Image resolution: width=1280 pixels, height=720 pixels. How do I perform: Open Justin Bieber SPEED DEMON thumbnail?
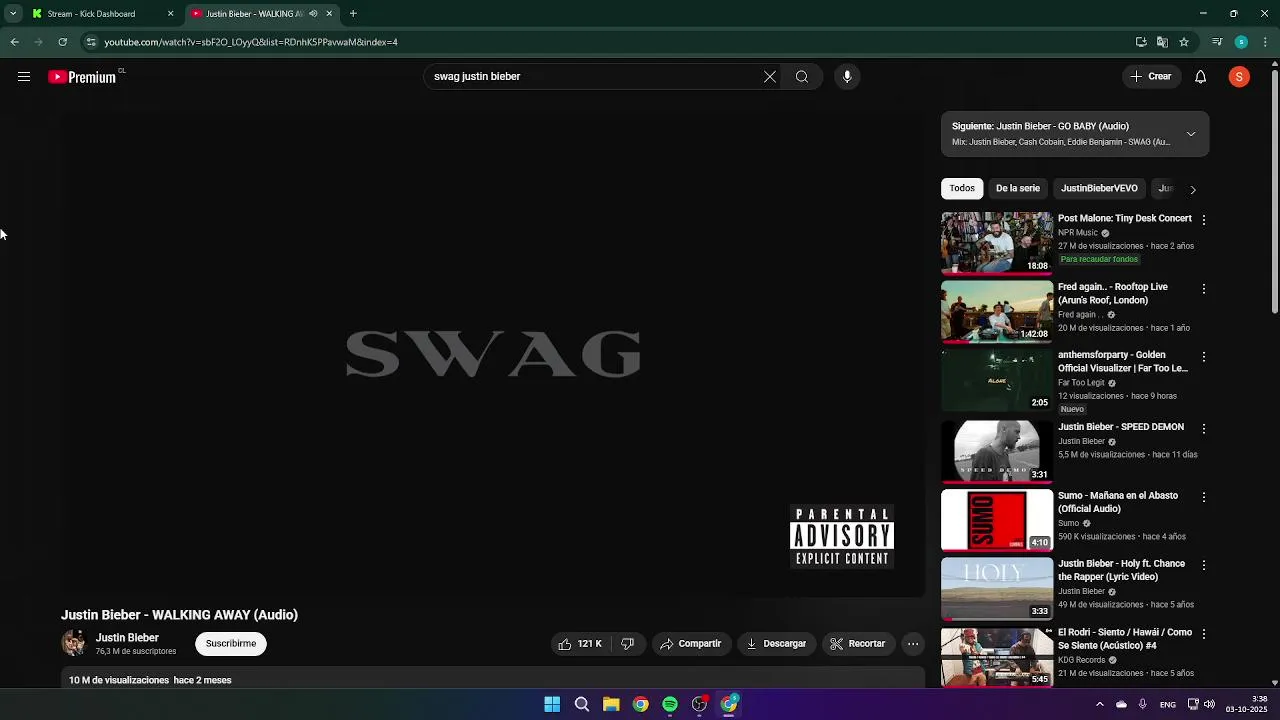coord(997,451)
